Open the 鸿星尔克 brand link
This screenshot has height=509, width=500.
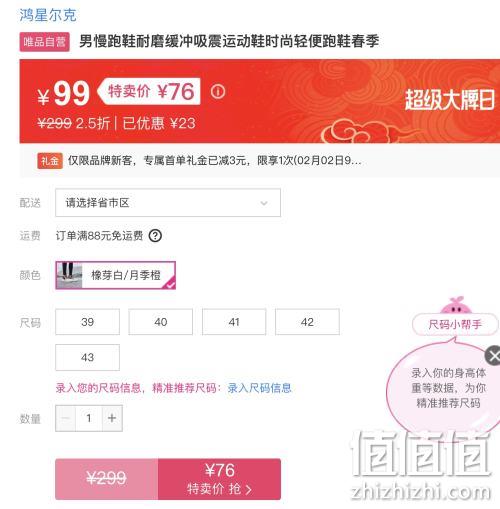click(48, 15)
